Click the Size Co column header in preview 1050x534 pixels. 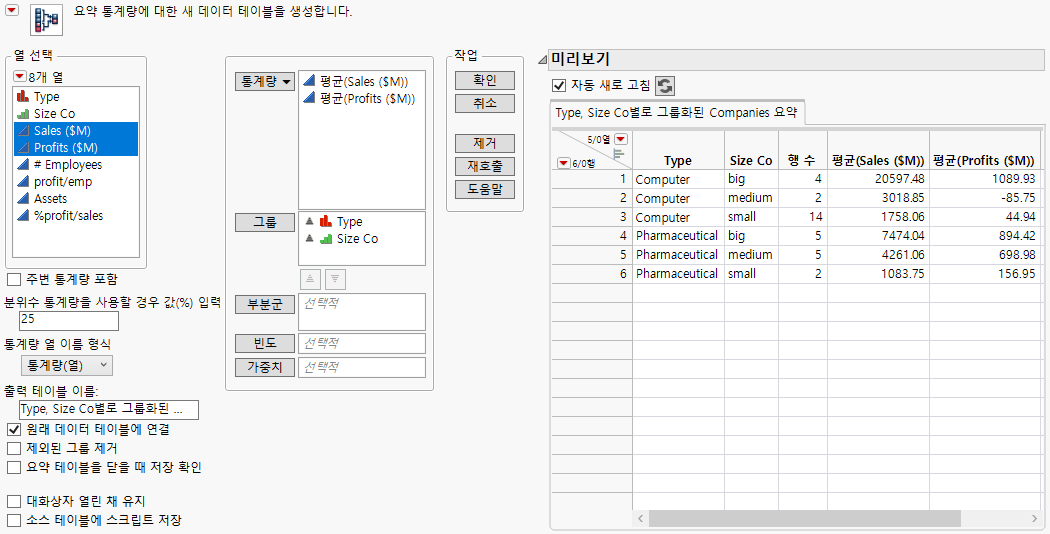point(751,161)
